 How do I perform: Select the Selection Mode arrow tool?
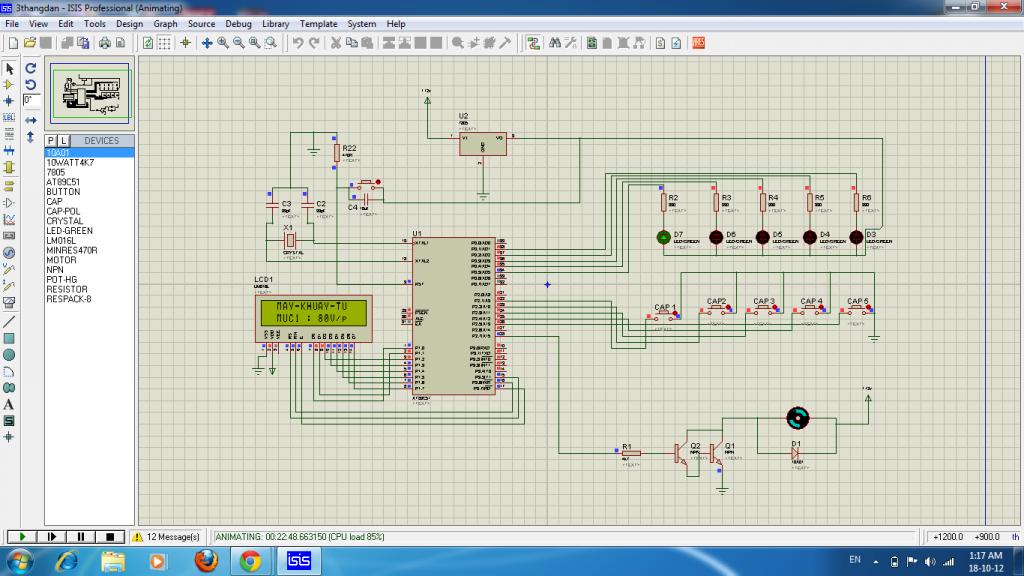pos(9,68)
